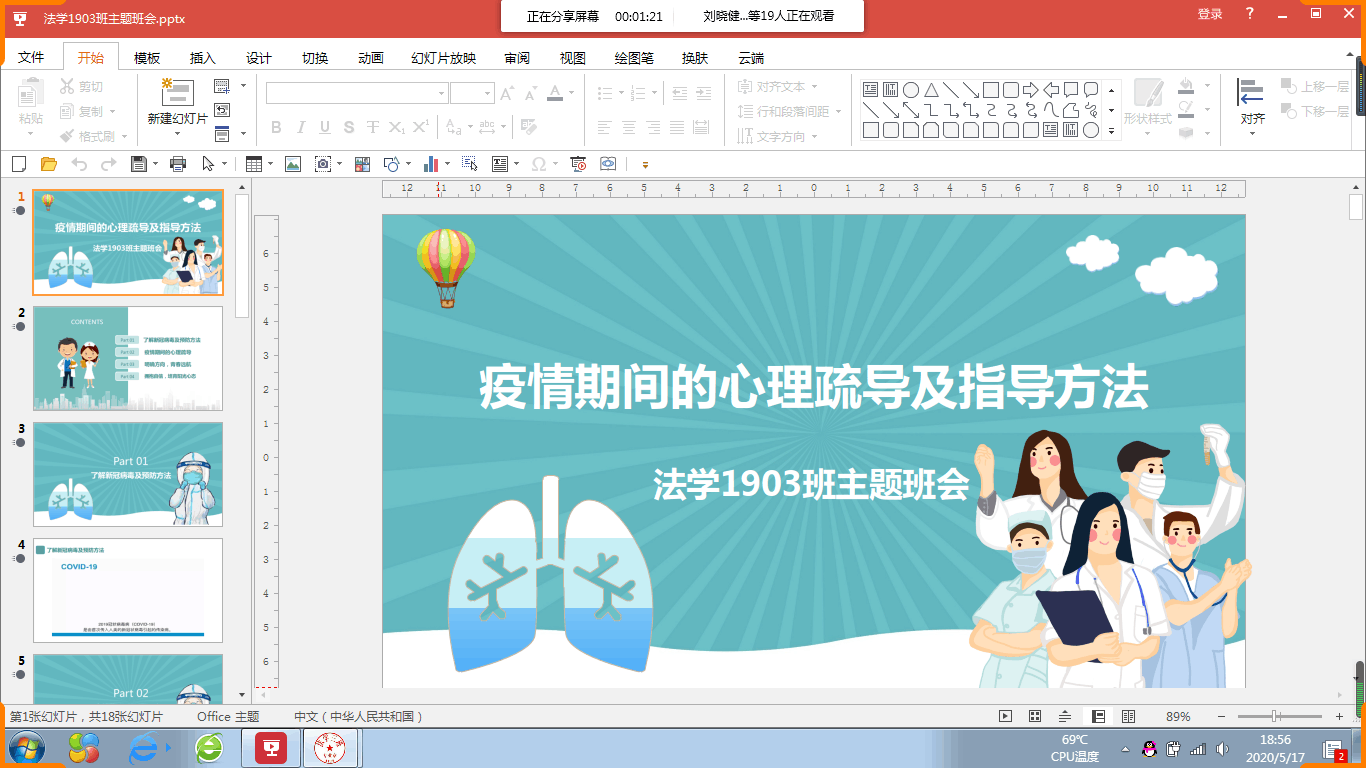The width and height of the screenshot is (1366, 768).
Task: Open the 绘图笔 tab
Action: pos(634,58)
